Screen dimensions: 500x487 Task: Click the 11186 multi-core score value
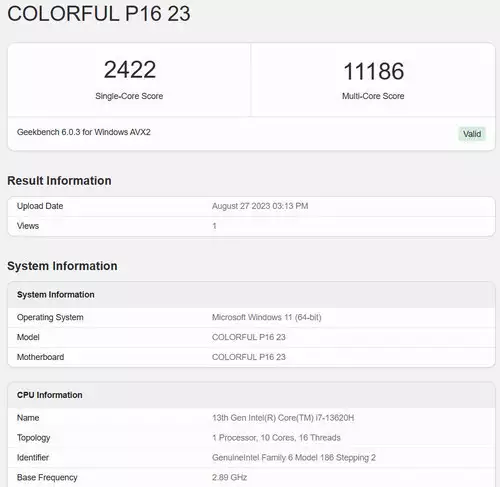pyautogui.click(x=373, y=71)
